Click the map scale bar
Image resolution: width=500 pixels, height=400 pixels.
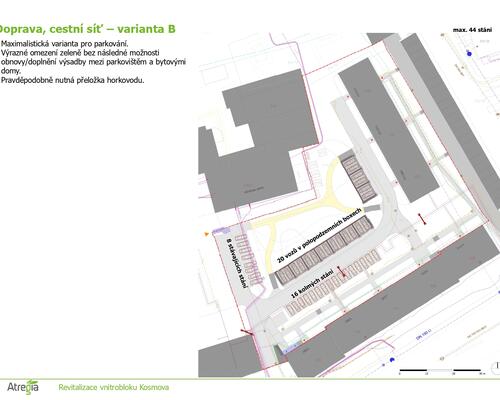[441, 371]
